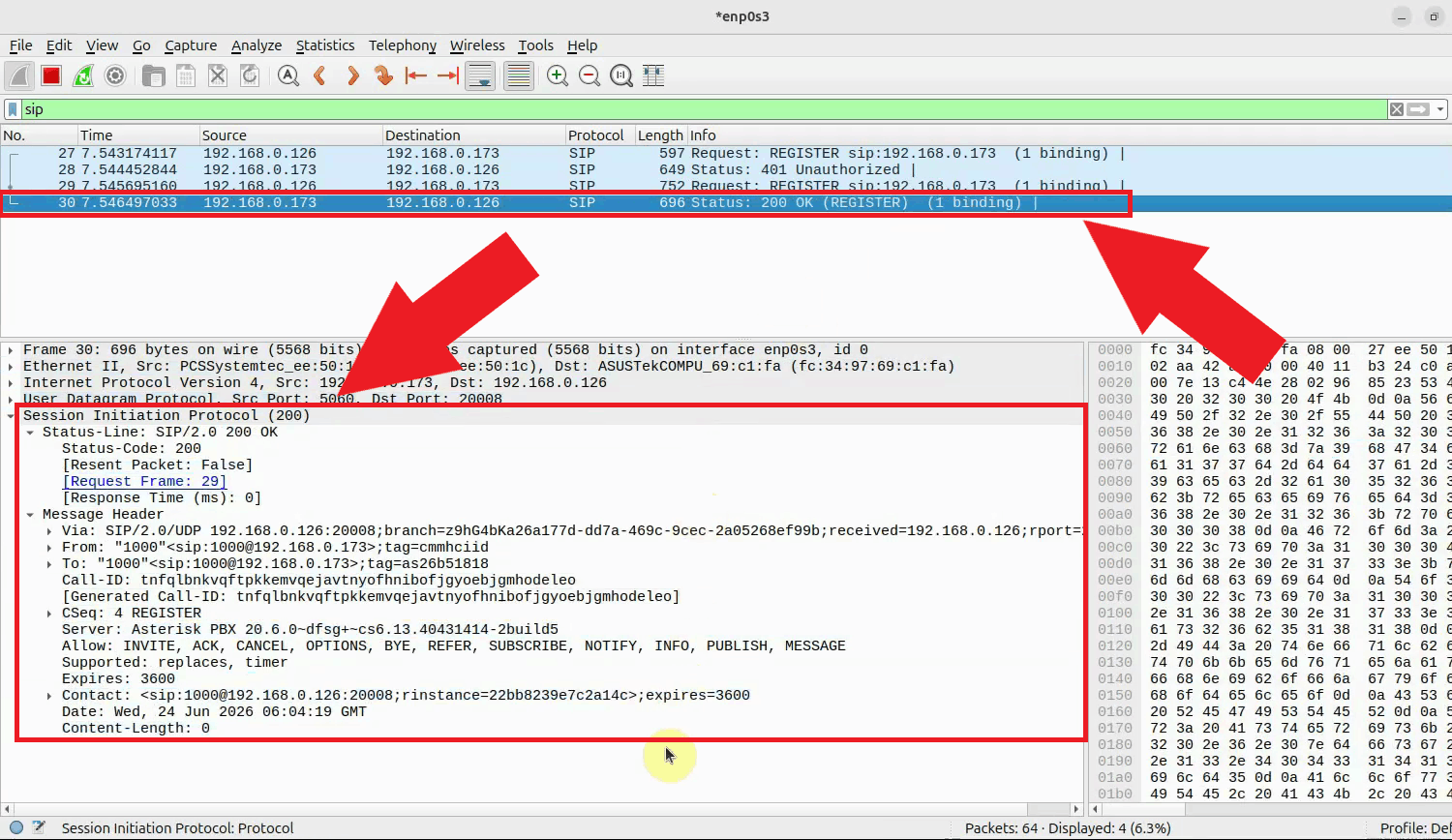1452x840 pixels.
Task: Open the Go menu
Action: (141, 45)
